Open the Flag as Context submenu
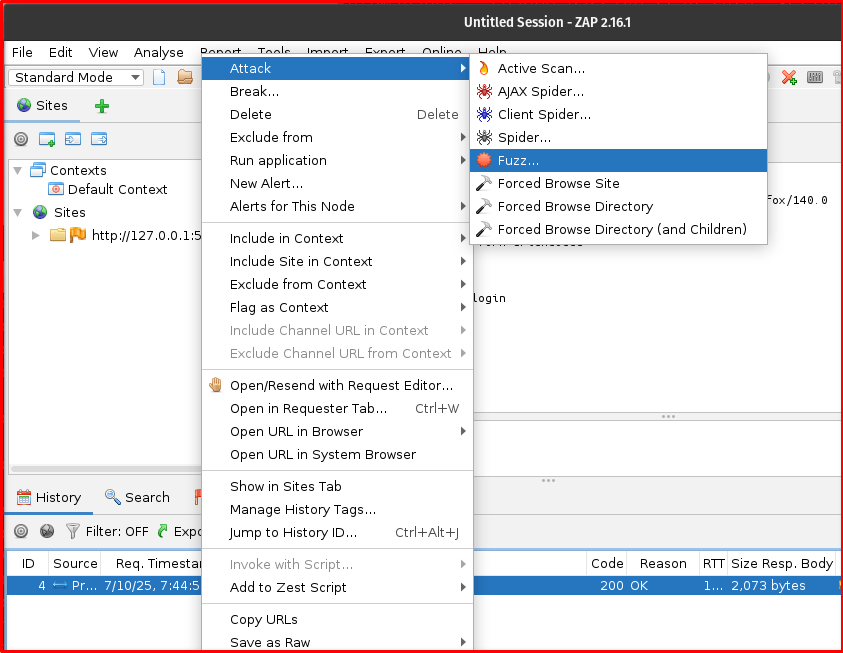843x653 pixels. point(337,307)
